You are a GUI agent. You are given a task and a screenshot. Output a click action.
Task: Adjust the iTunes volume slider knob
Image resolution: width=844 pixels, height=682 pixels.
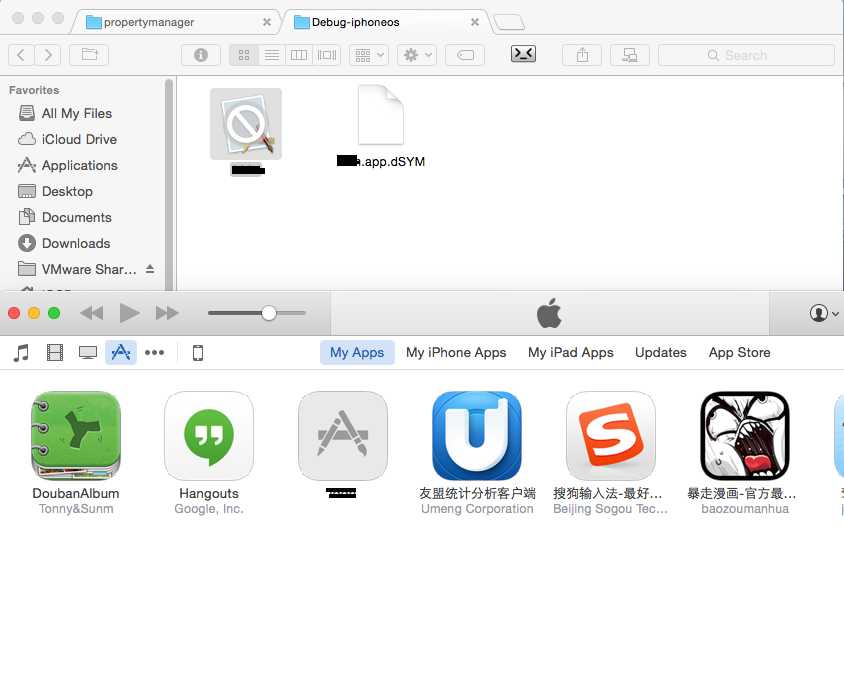pos(269,313)
